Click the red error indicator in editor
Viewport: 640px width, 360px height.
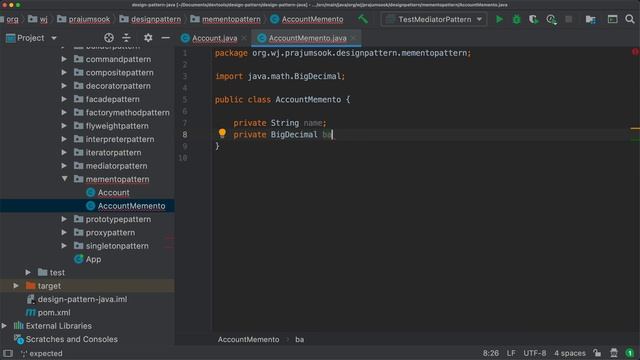(635, 52)
